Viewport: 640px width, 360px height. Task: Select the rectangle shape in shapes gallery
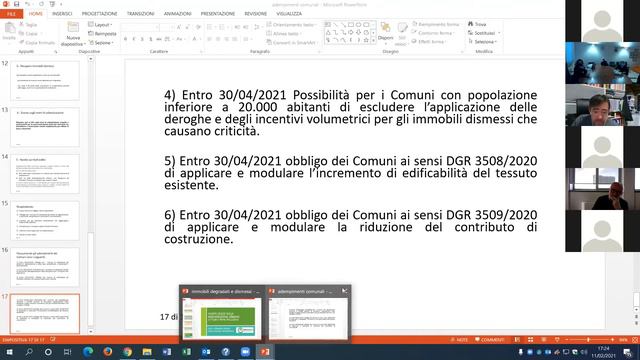[351, 25]
